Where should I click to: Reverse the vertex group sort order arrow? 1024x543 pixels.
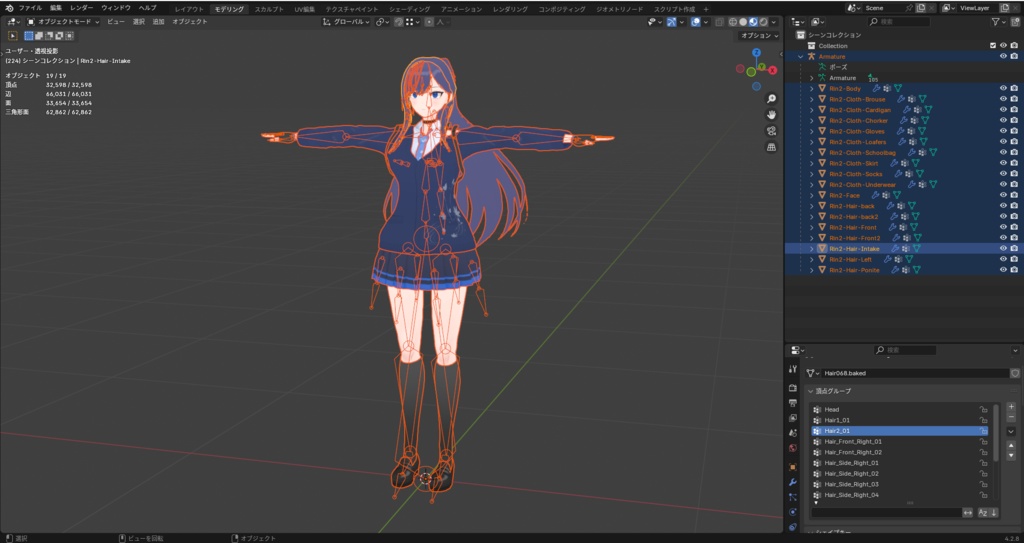(x=994, y=513)
